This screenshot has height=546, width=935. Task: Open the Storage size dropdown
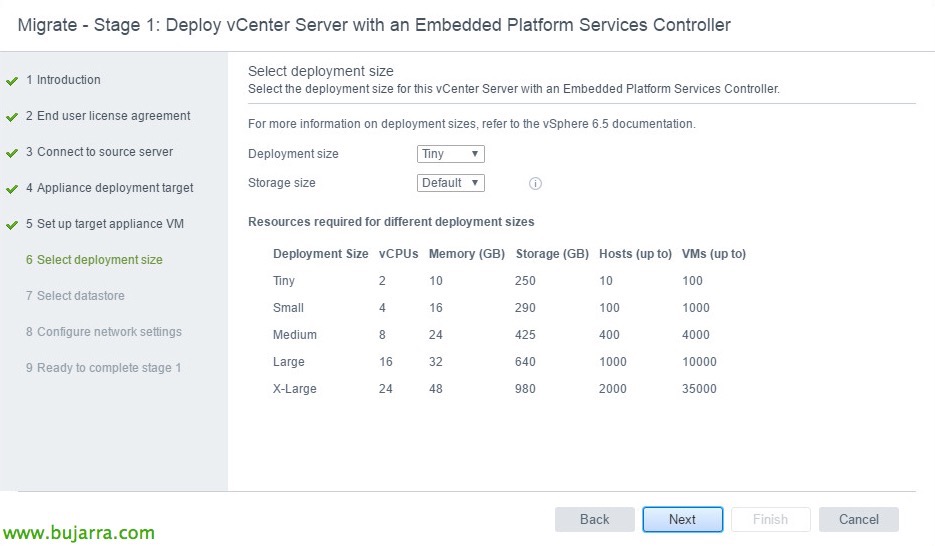click(450, 183)
